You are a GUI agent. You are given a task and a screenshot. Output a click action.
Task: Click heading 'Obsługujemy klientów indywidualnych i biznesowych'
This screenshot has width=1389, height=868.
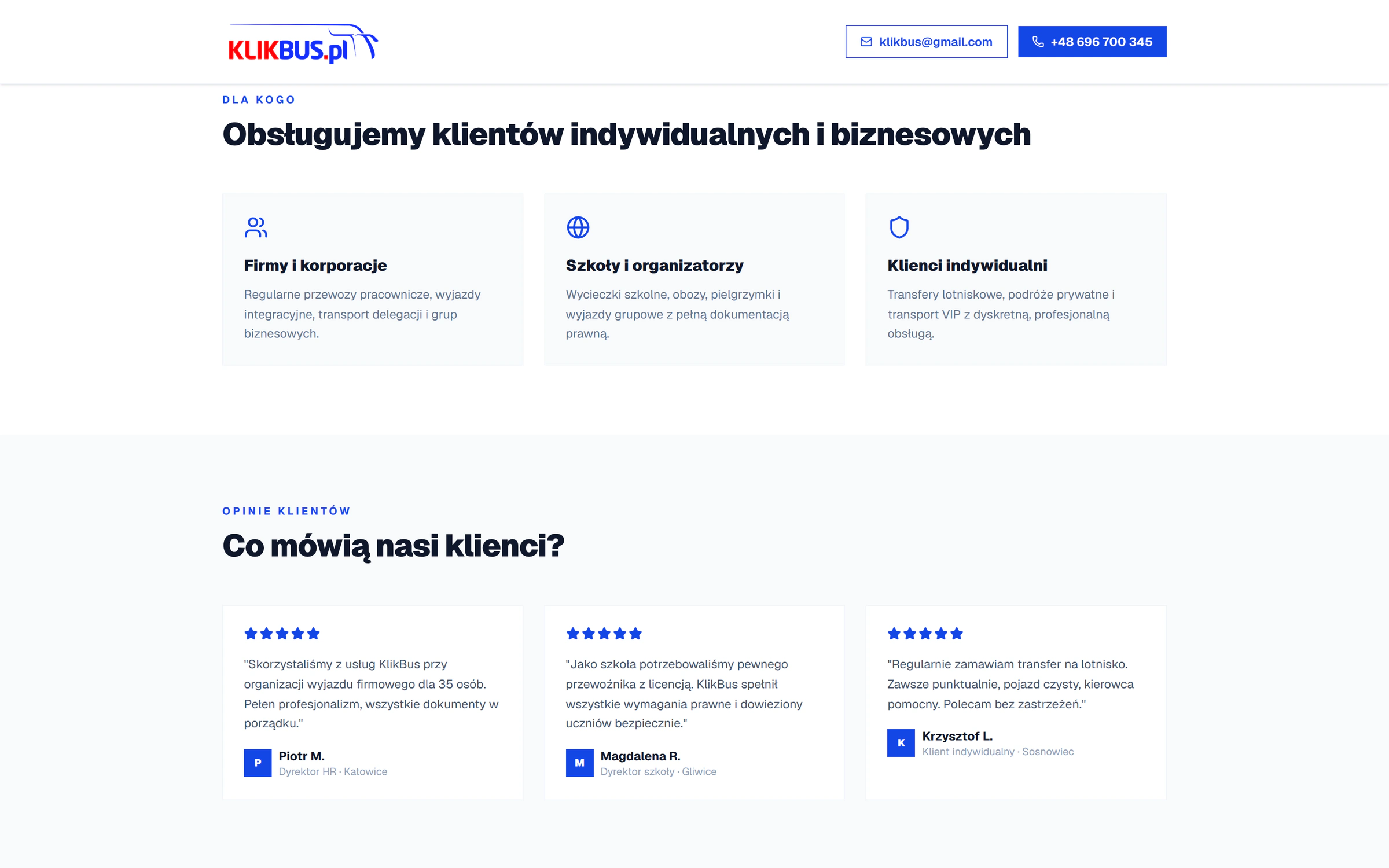coord(627,134)
